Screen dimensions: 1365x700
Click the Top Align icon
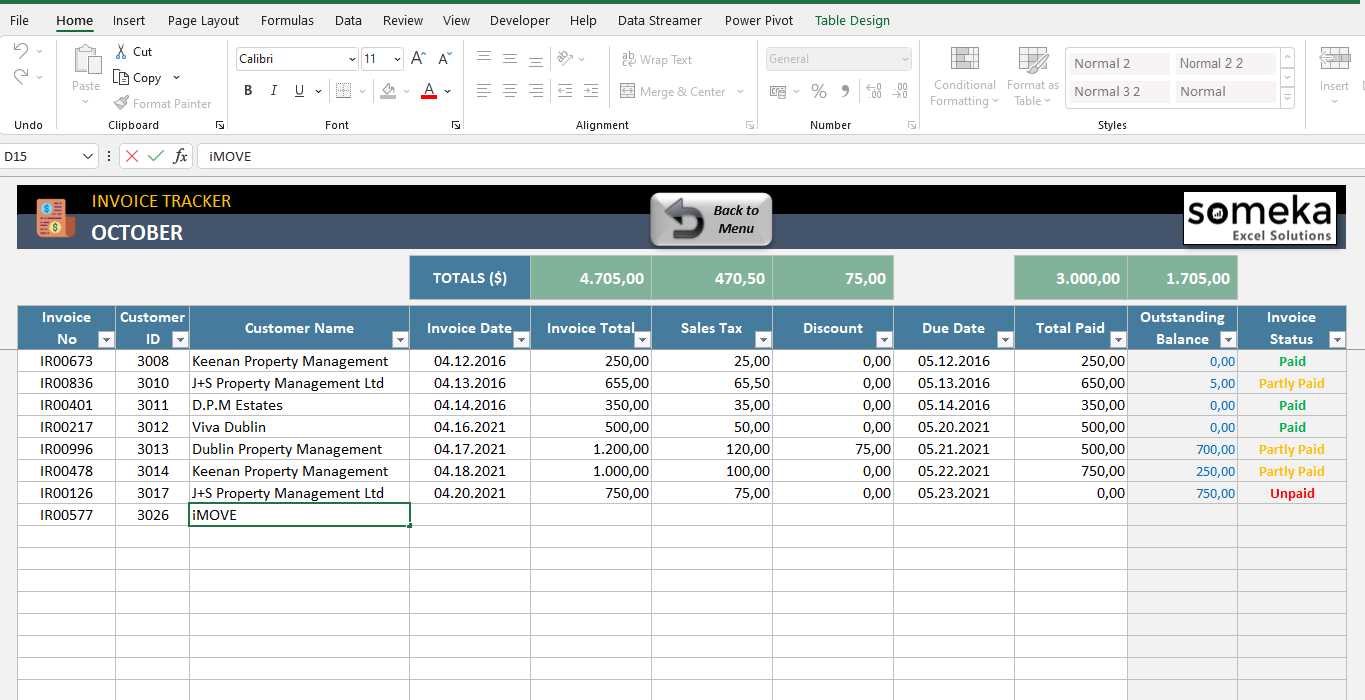tap(484, 59)
